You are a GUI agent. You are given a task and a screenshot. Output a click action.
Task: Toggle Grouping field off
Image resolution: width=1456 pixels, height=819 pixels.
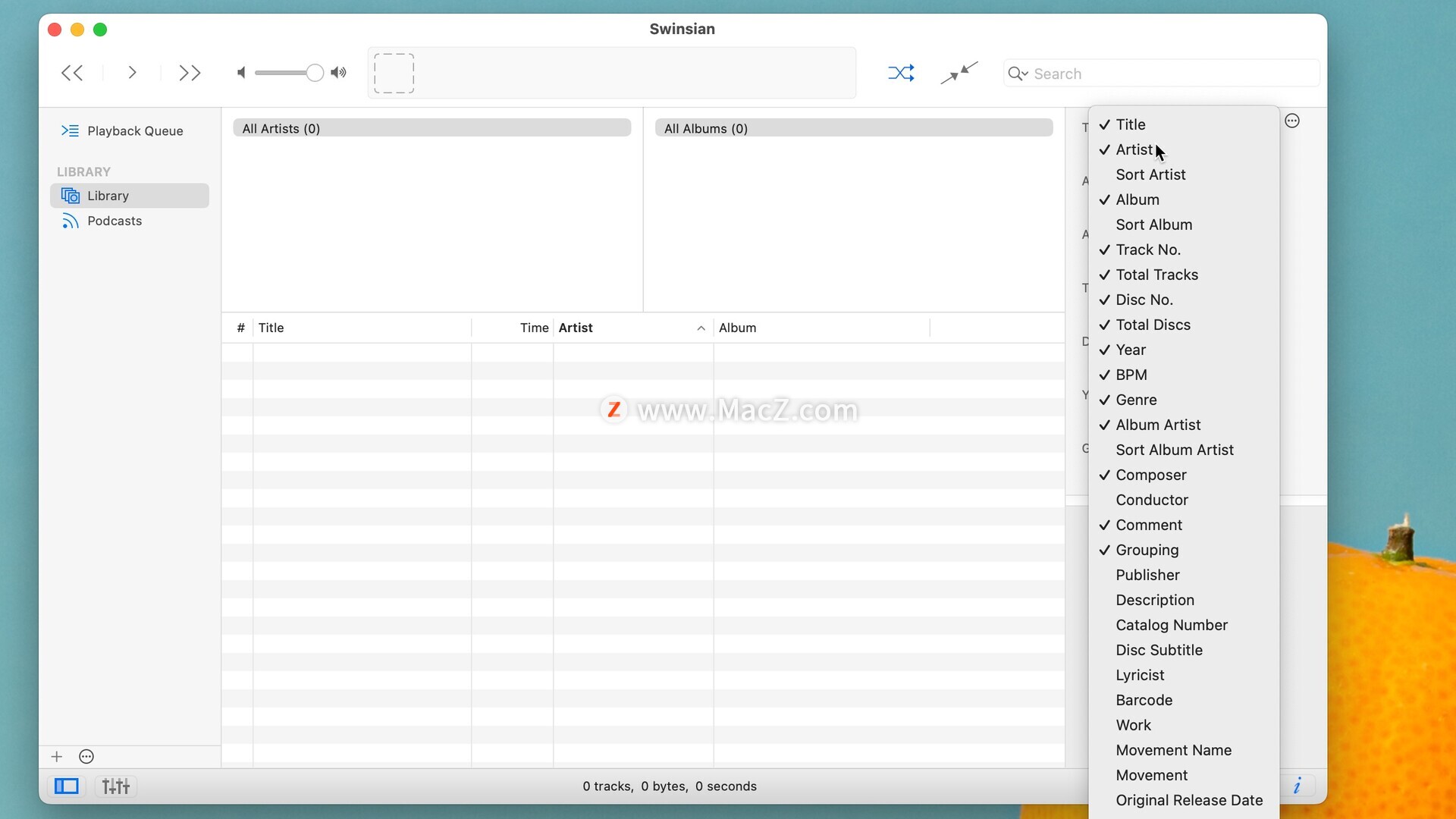pos(1184,550)
